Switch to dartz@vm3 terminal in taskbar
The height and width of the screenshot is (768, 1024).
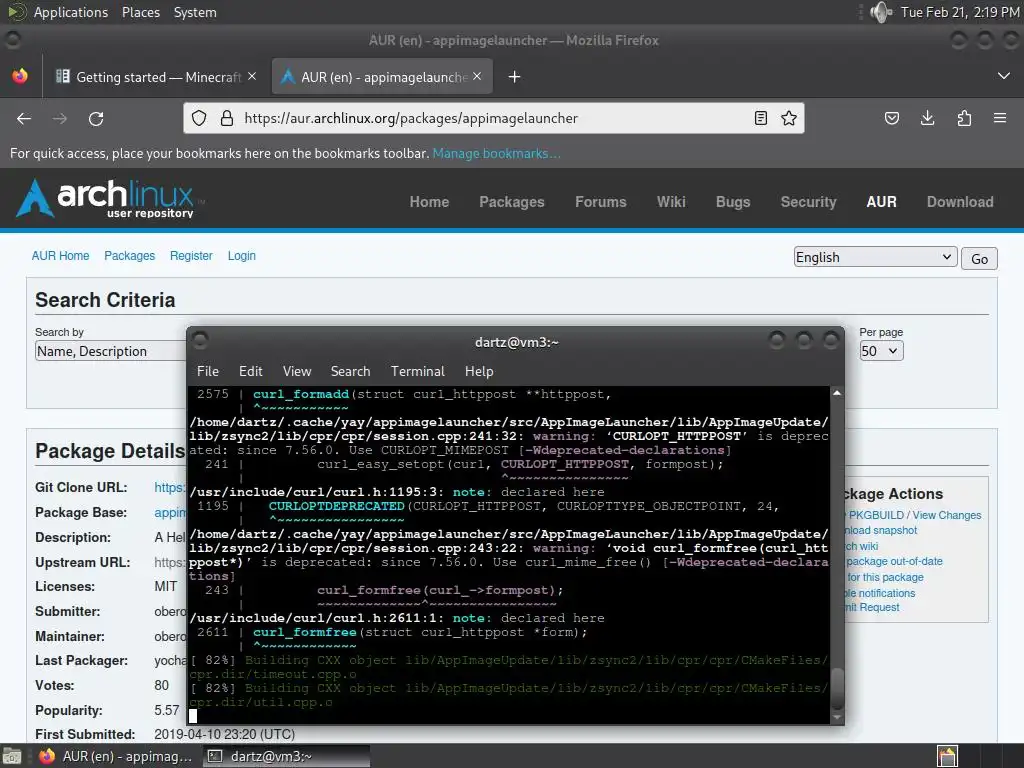pyautogui.click(x=286, y=756)
